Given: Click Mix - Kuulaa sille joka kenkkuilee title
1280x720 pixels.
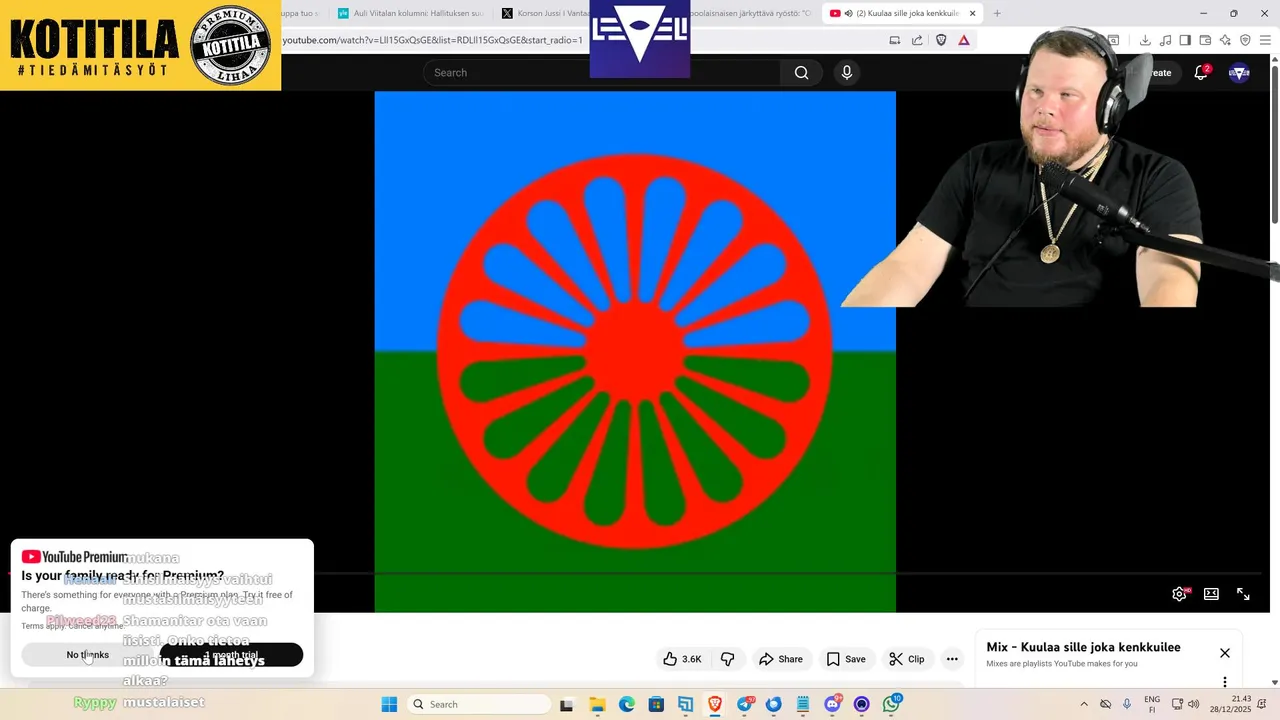Looking at the screenshot, I should [x=1083, y=647].
